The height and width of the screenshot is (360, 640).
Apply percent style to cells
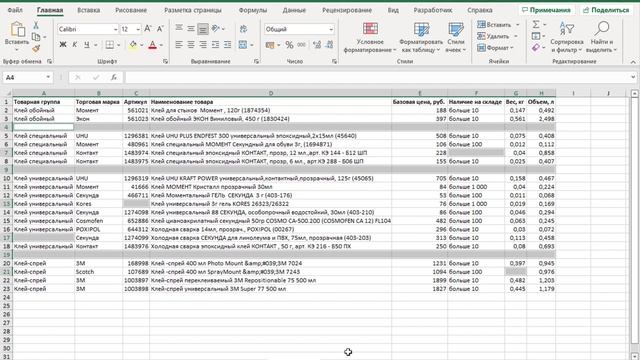(x=289, y=45)
